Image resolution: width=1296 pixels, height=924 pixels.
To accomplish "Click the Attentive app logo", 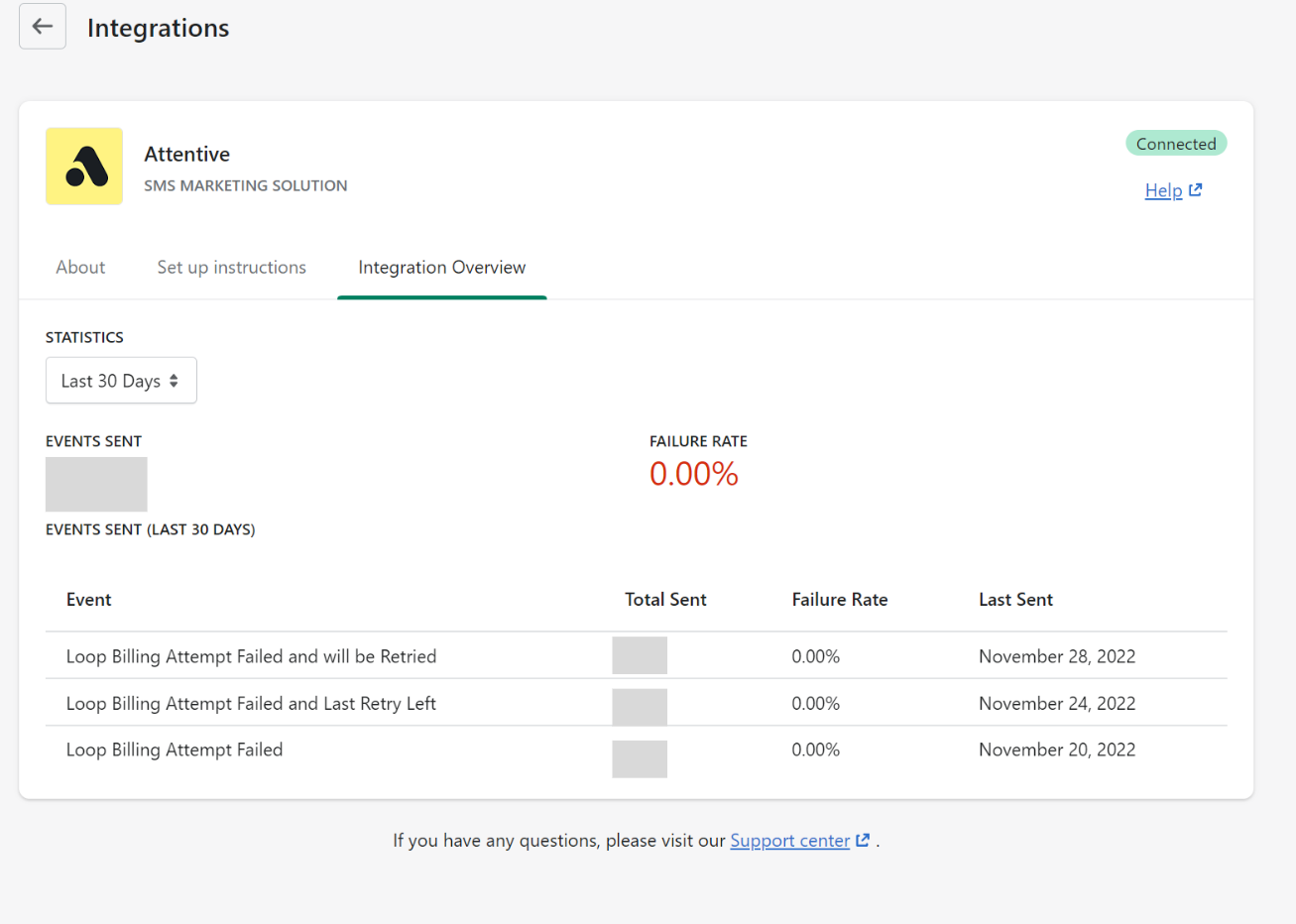I will 84,167.
